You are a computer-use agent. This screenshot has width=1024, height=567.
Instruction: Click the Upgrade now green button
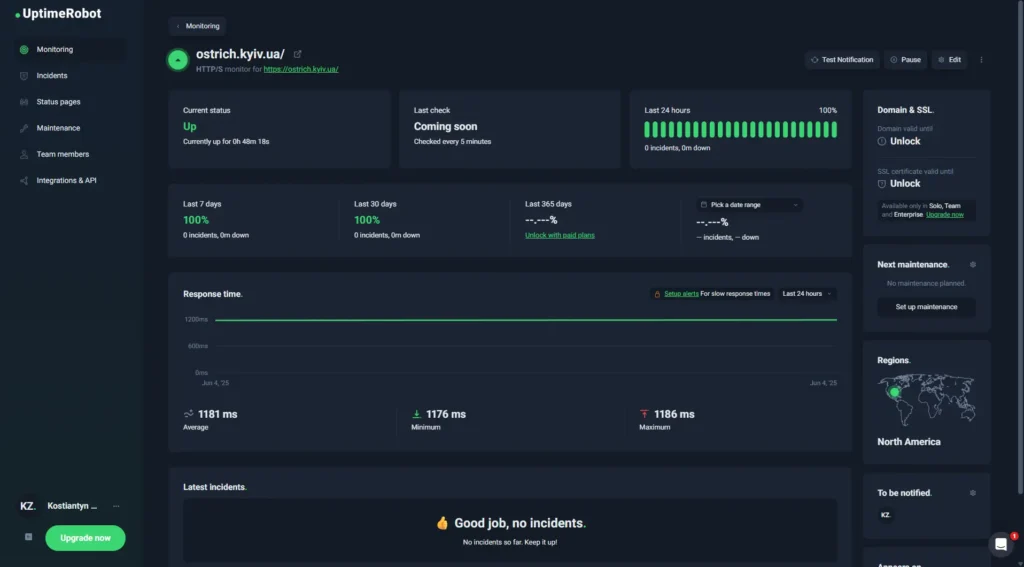tap(86, 538)
